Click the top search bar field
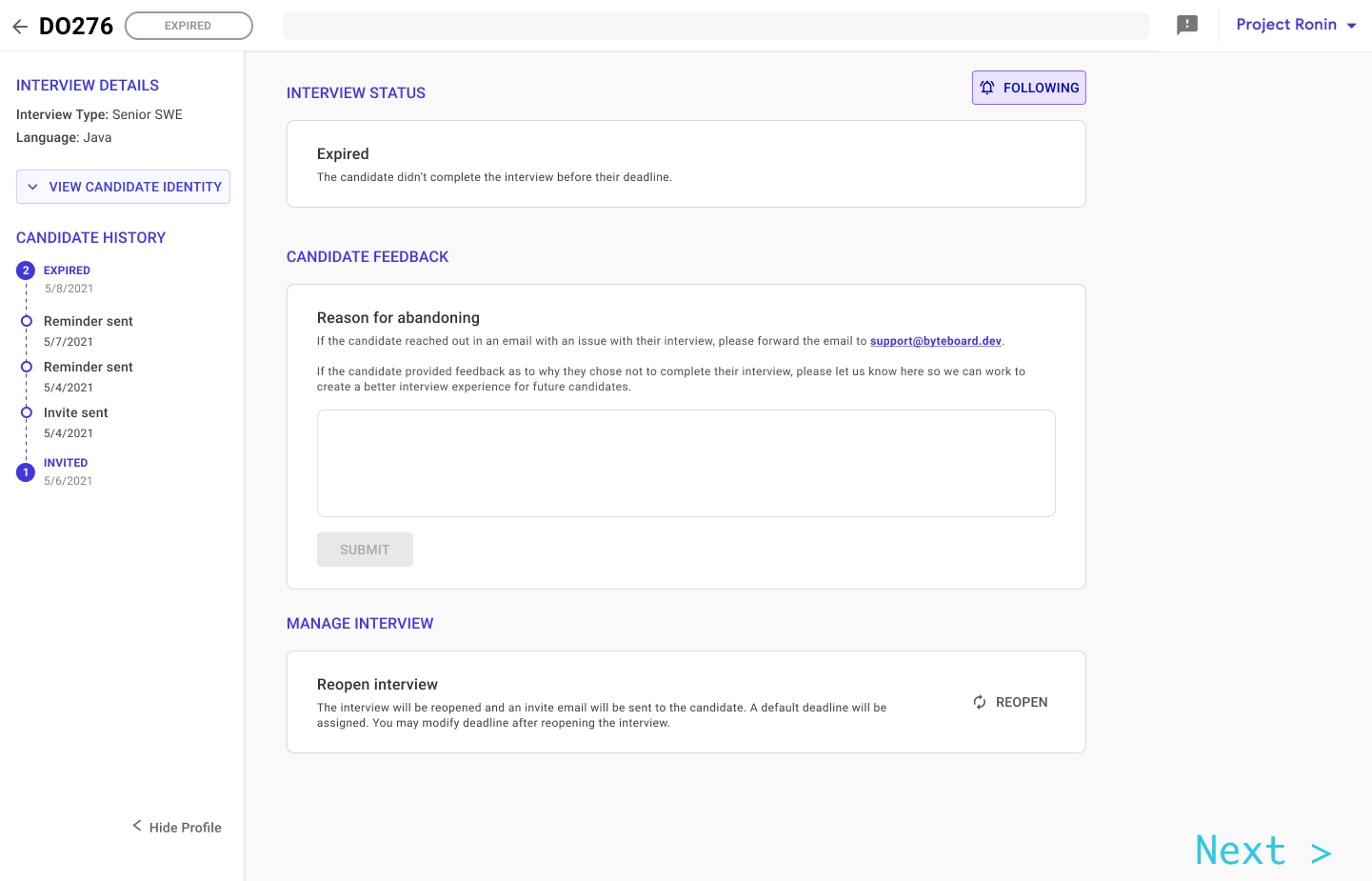This screenshot has width=1372, height=881. (x=715, y=27)
